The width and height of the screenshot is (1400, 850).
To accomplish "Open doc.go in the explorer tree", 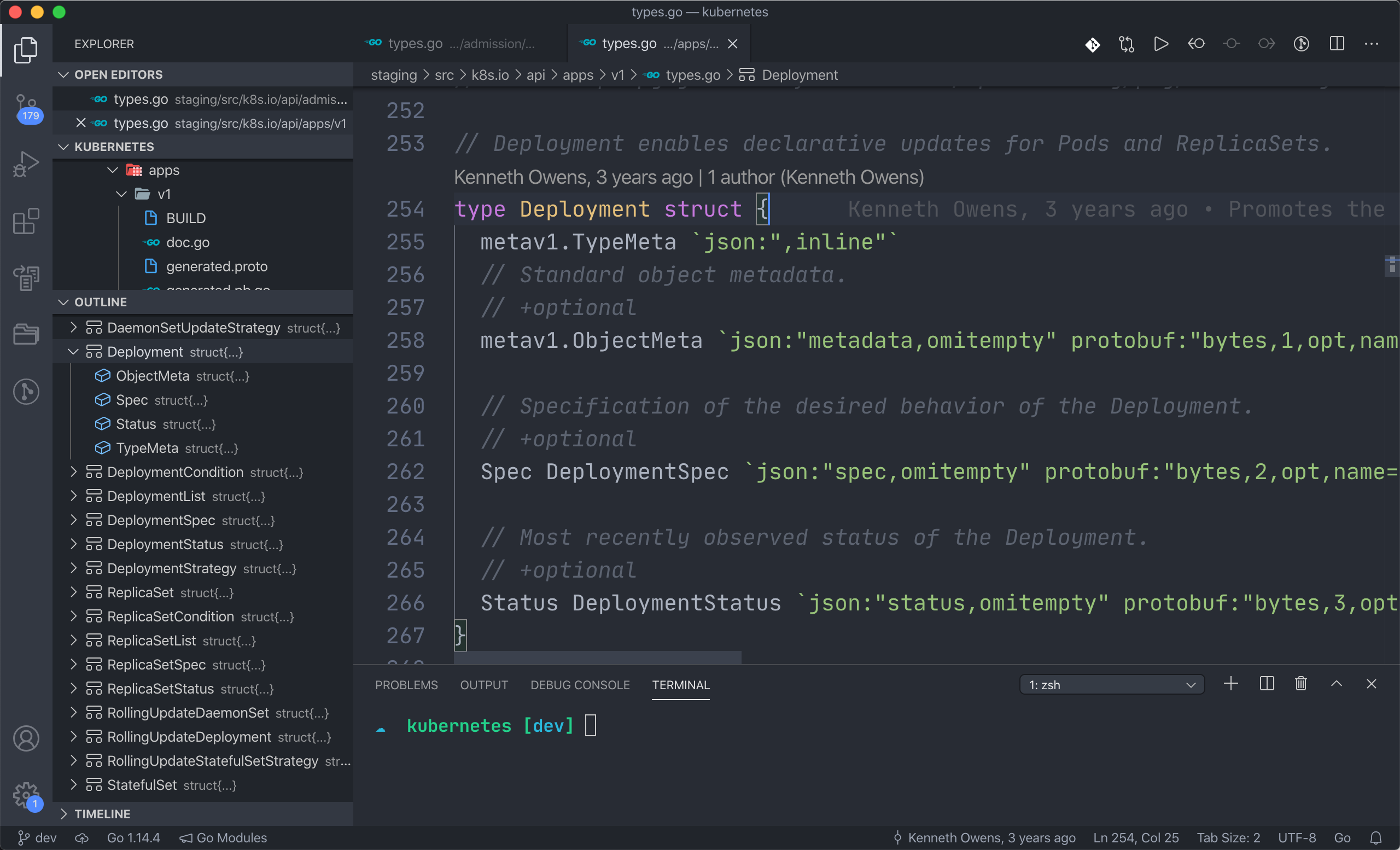I will 188,242.
